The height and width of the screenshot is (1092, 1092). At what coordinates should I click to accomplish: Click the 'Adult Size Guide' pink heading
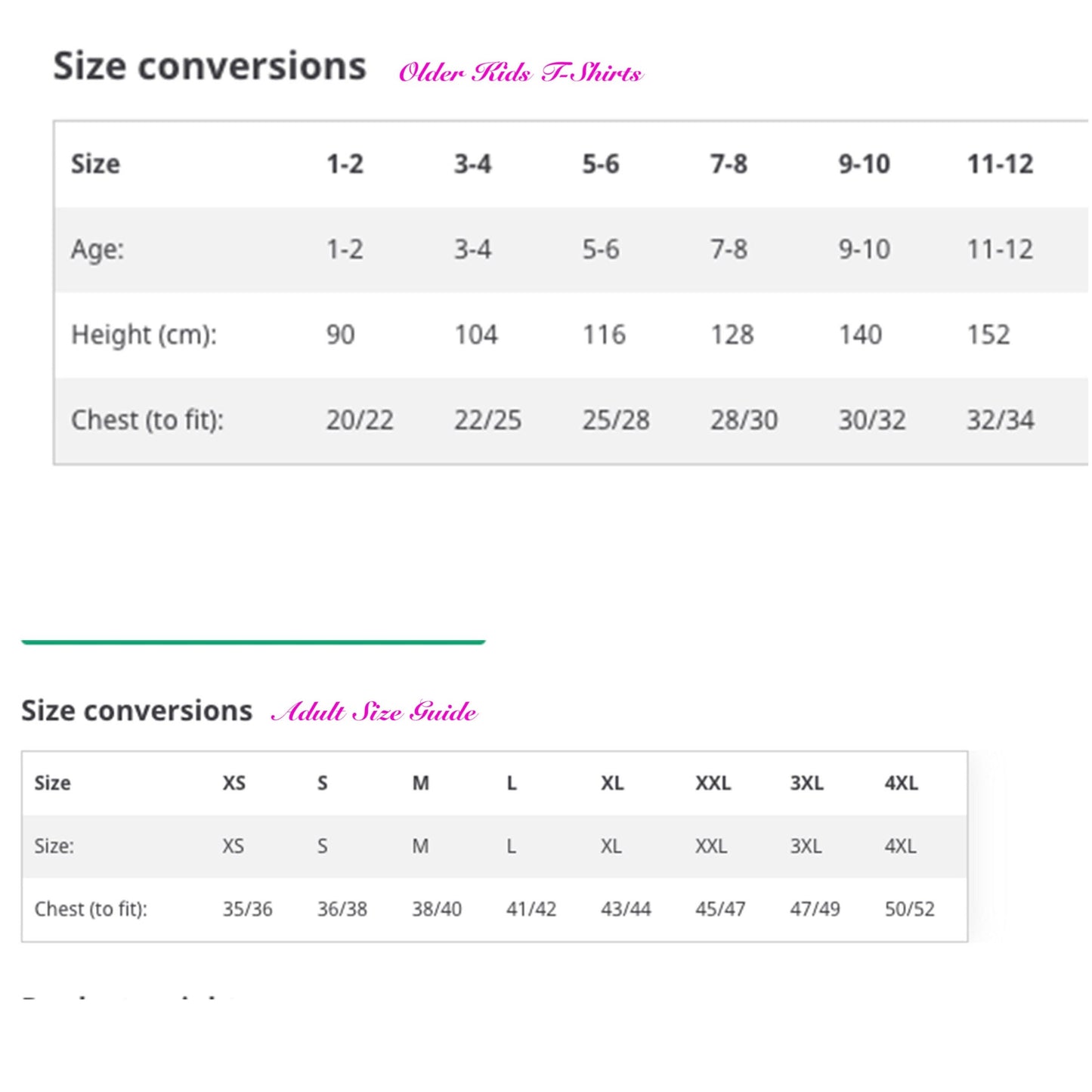coord(374,712)
